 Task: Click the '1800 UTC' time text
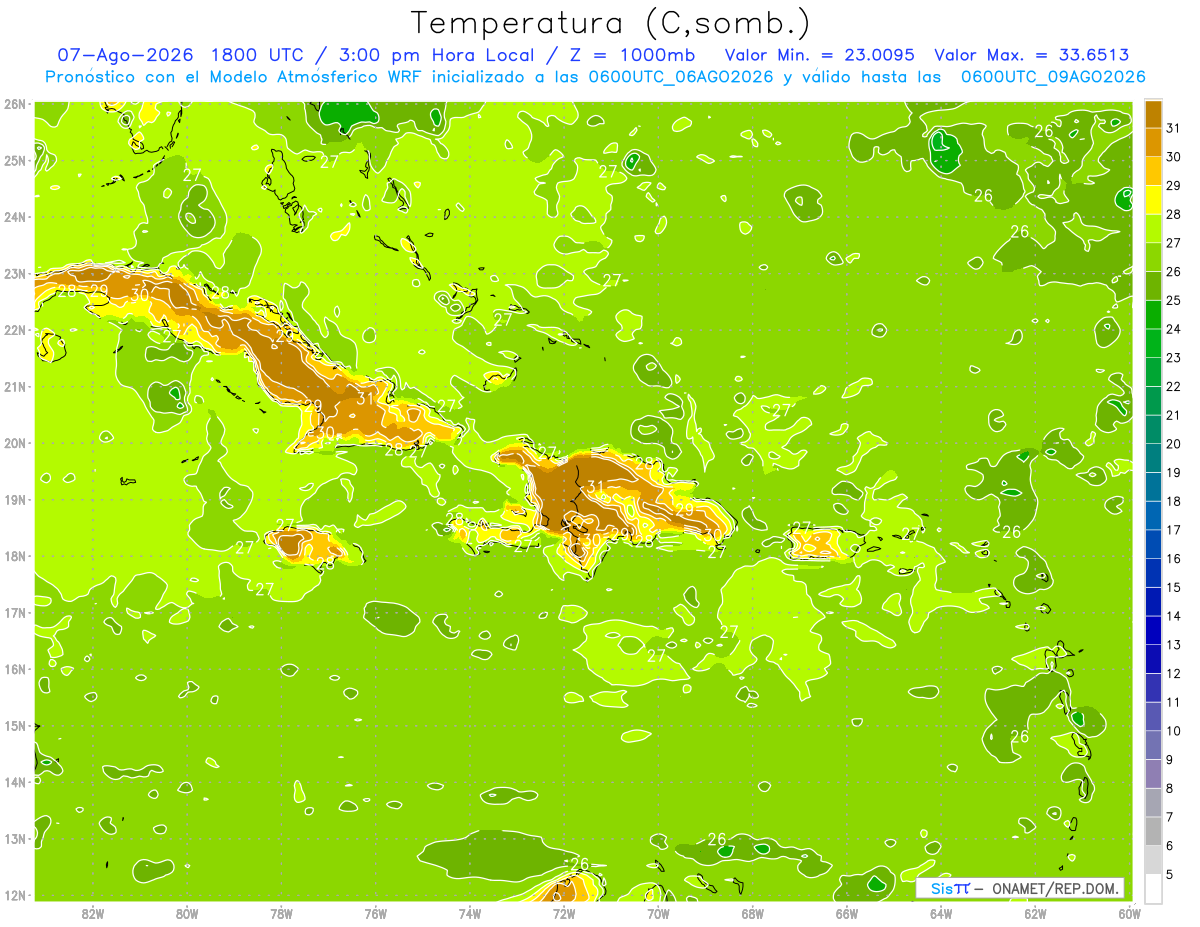pos(259,55)
